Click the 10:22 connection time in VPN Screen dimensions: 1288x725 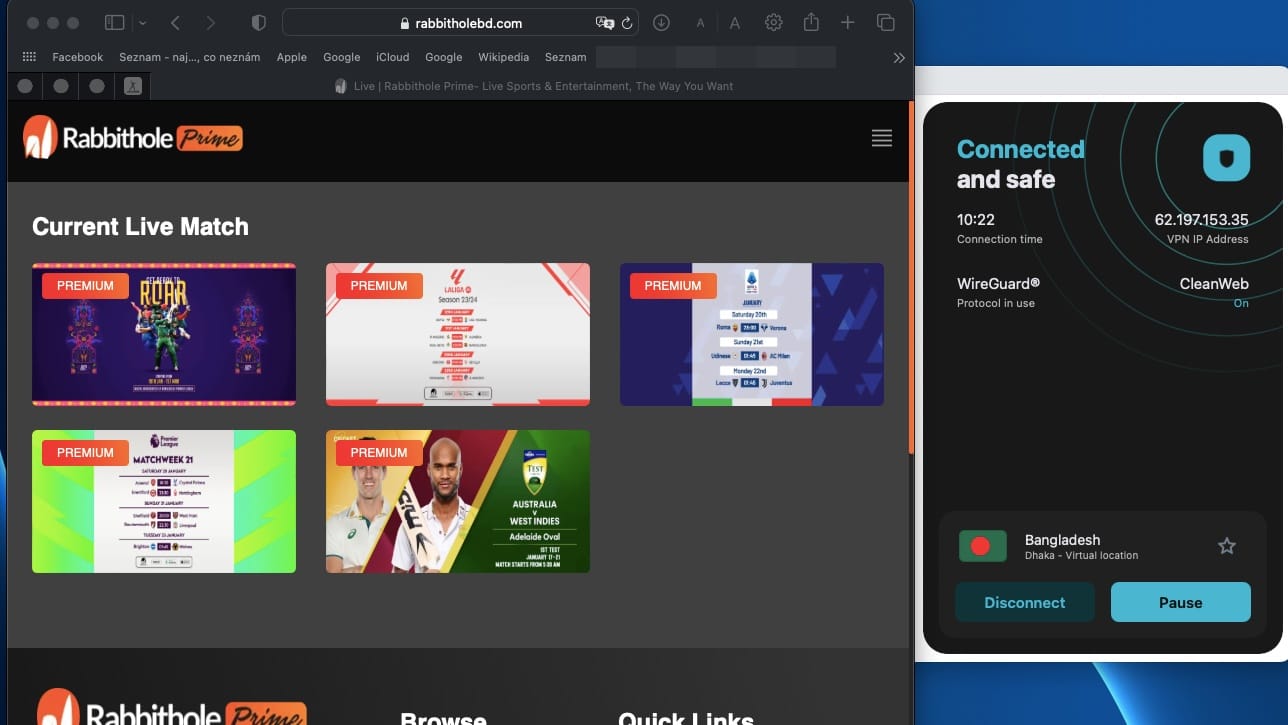point(976,220)
